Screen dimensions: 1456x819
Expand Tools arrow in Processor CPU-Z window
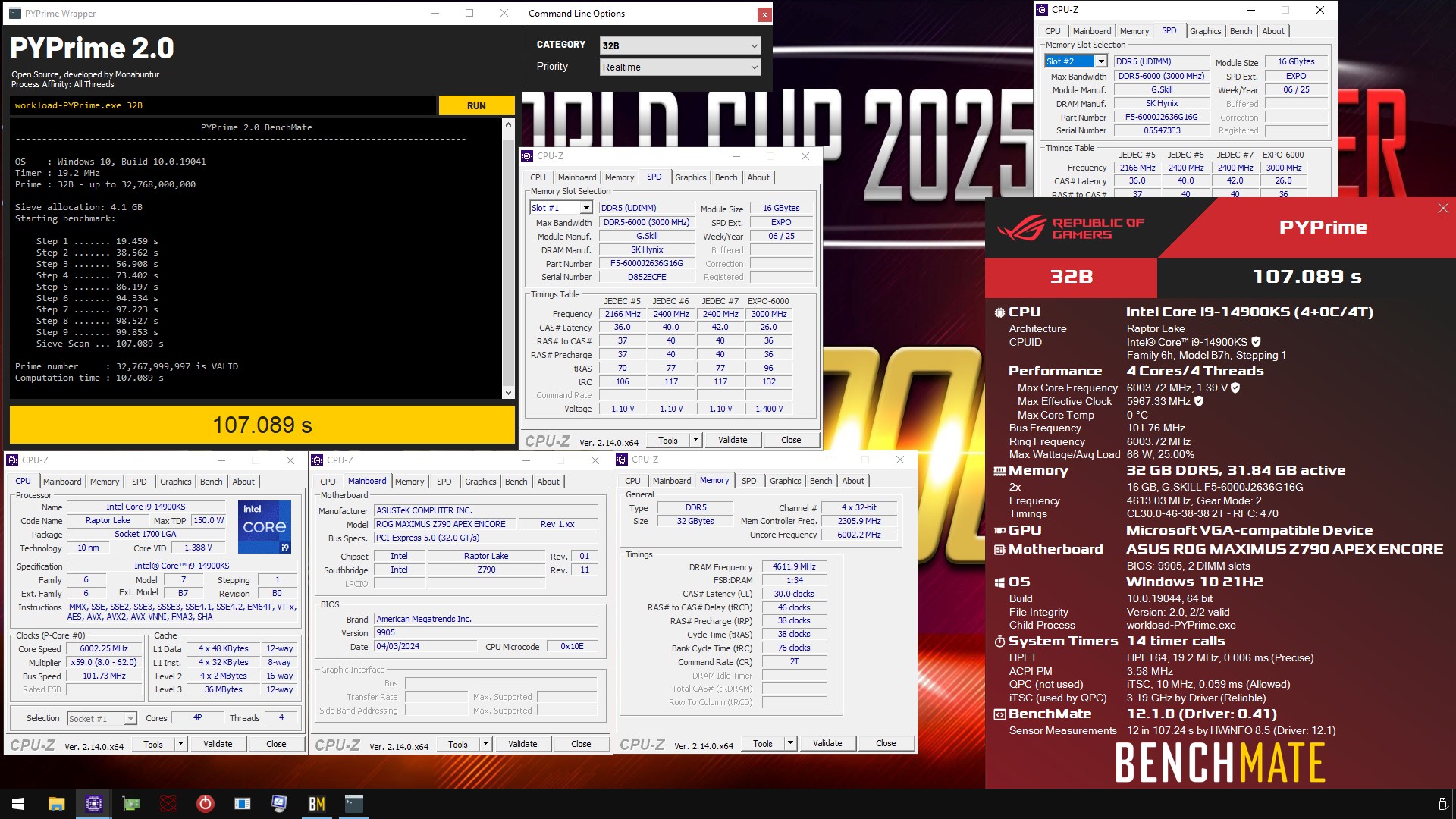coord(180,744)
